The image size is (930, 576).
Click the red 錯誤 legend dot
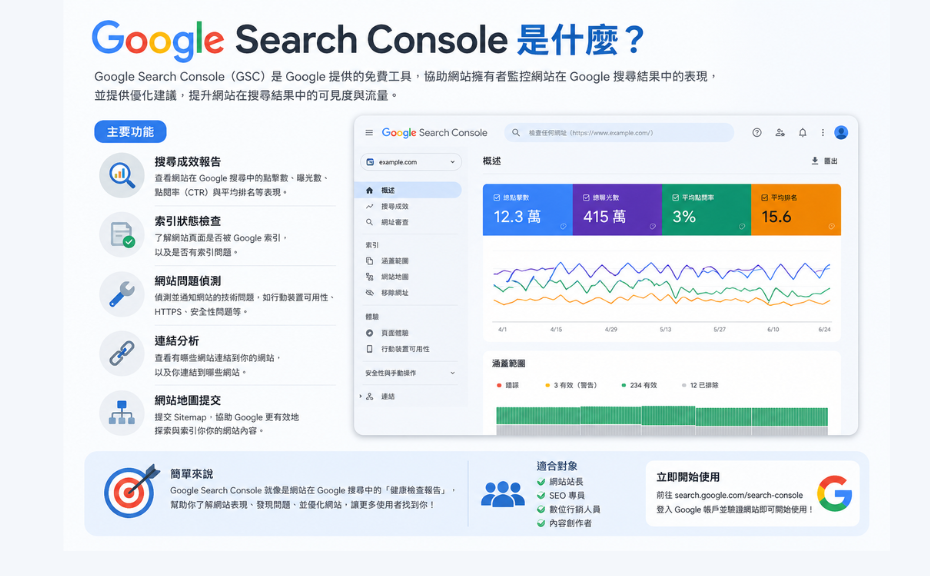[499, 385]
